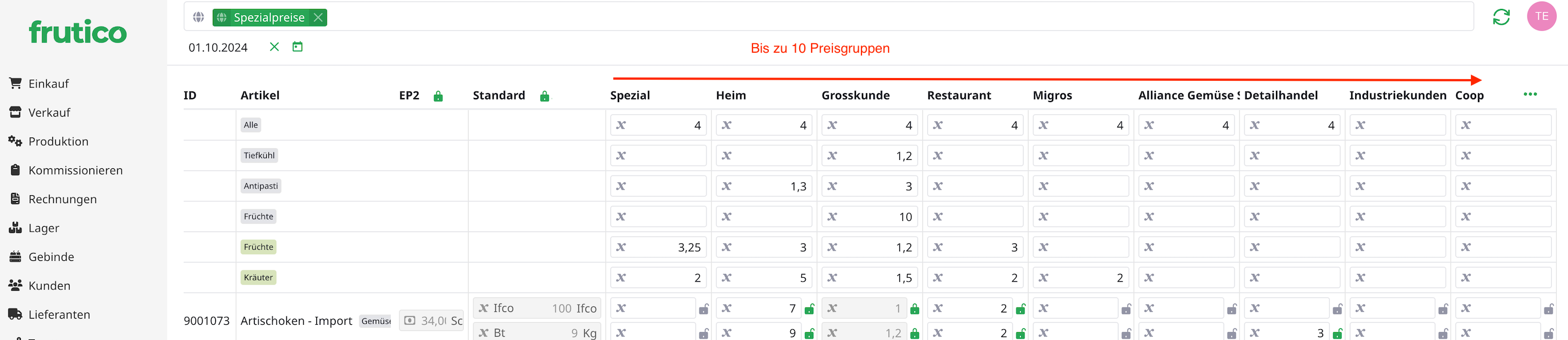Screen dimensions: 1568x340
Task: Click the Artischoken - Import article name
Action: 296,320
